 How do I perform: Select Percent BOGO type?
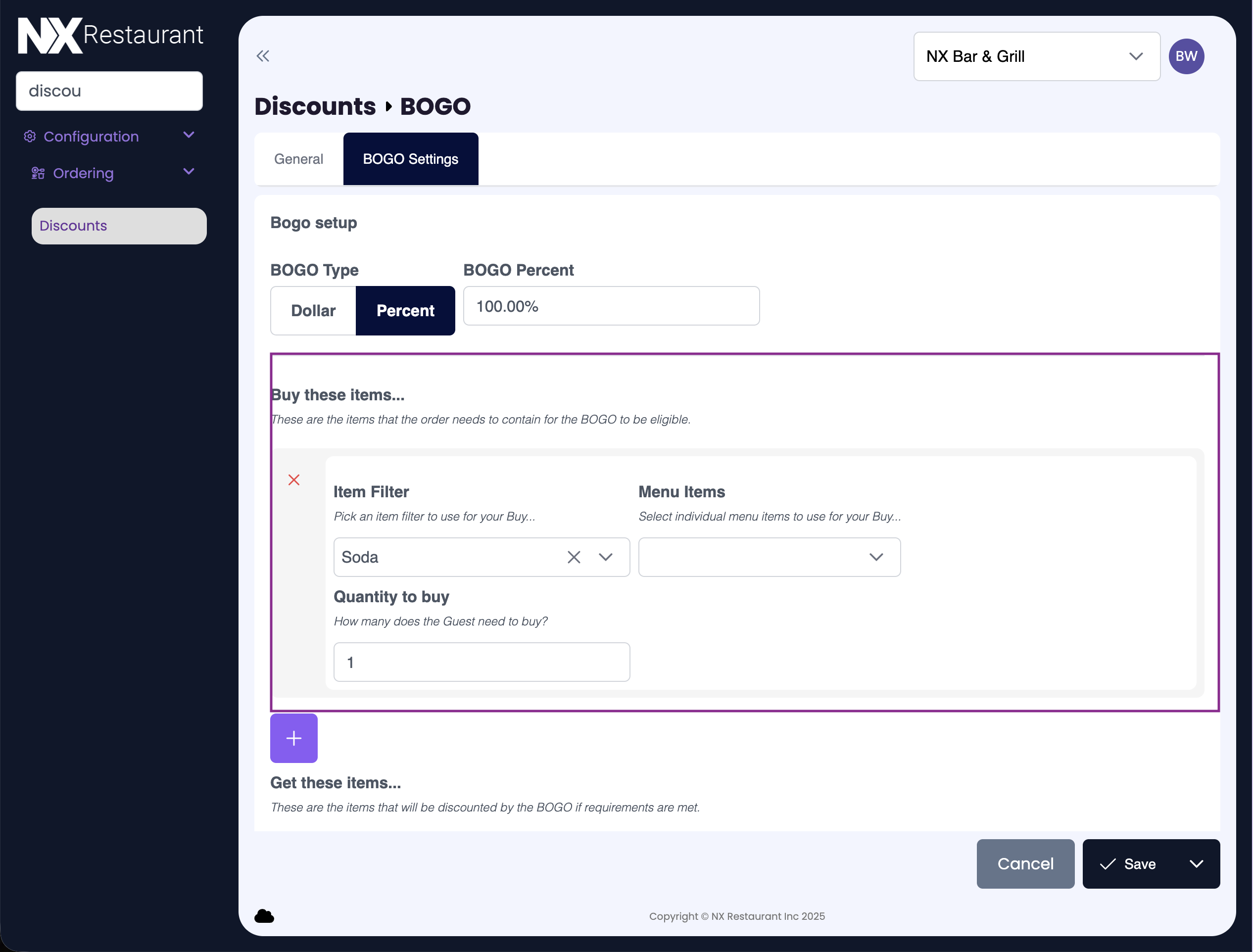405,311
